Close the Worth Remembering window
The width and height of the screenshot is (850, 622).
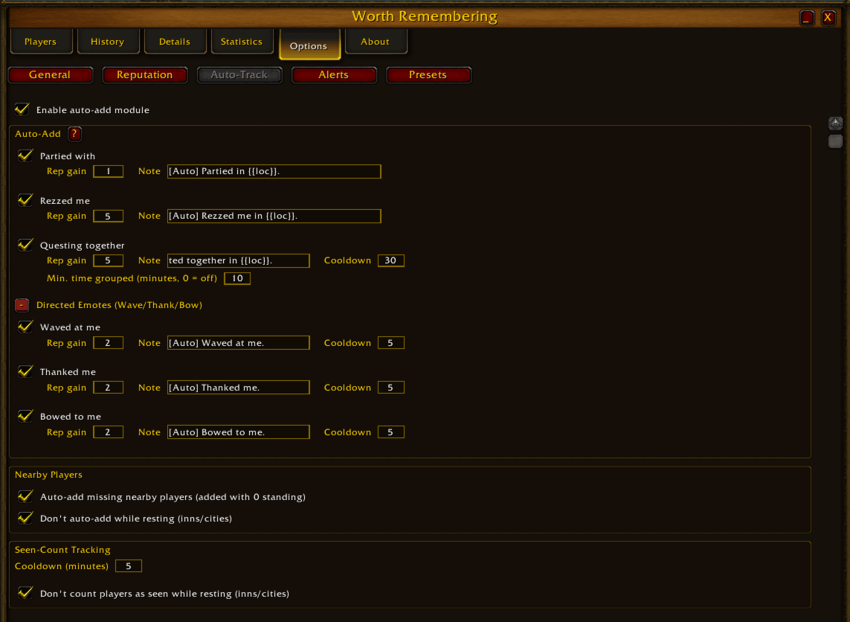click(828, 18)
